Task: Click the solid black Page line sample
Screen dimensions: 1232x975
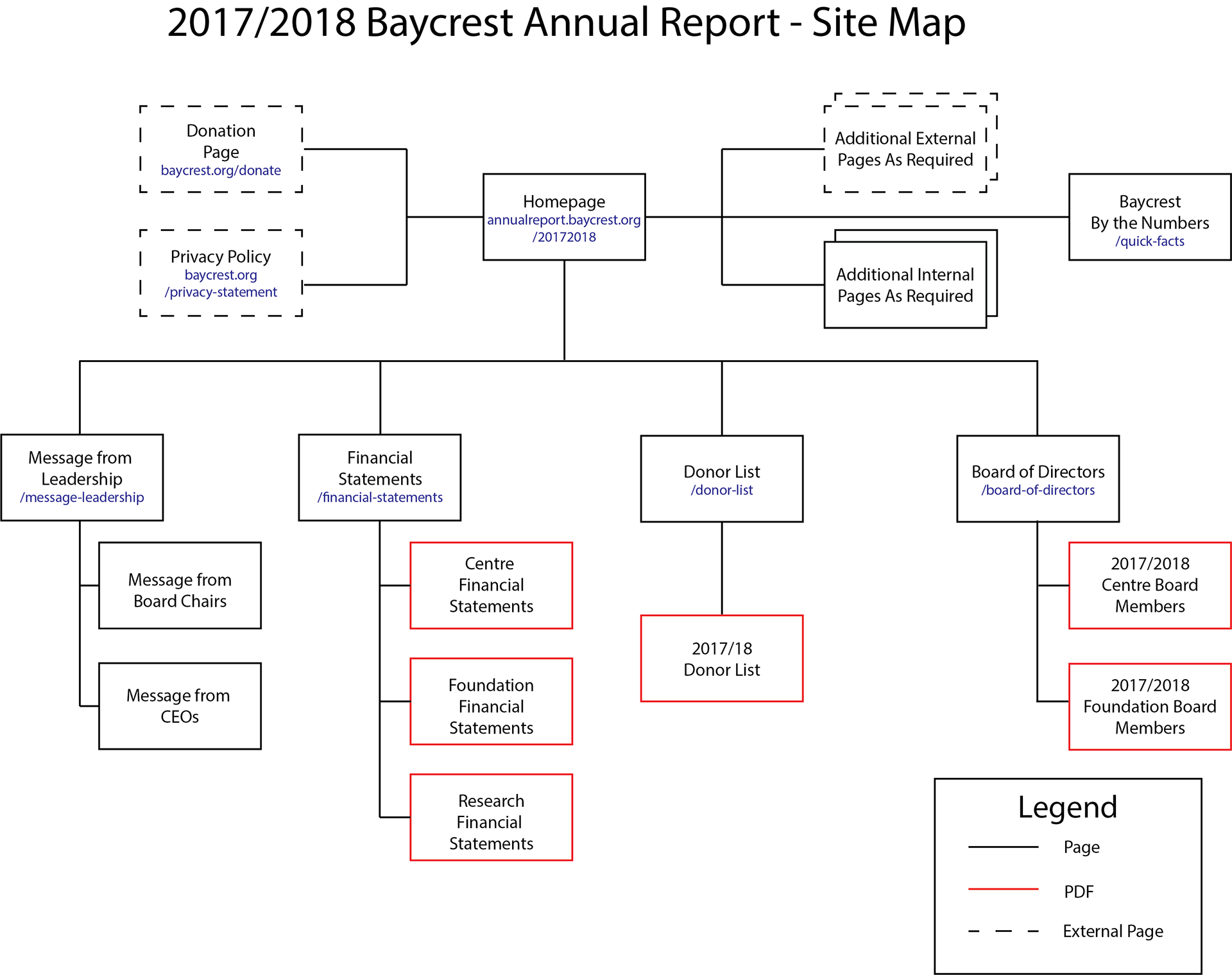Action: (x=1004, y=847)
